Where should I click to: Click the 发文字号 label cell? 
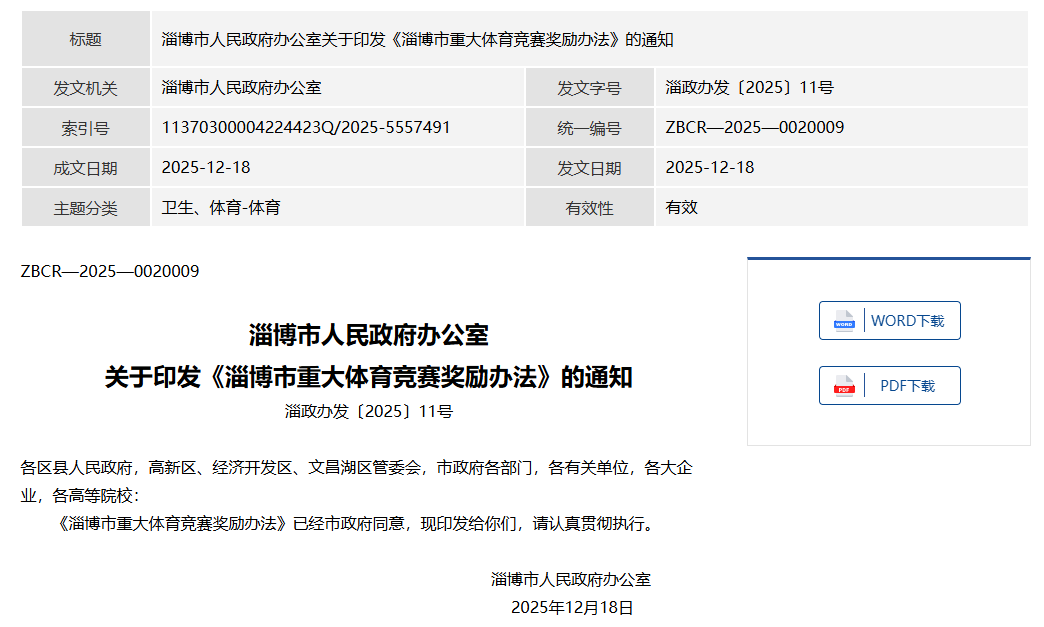pos(589,88)
